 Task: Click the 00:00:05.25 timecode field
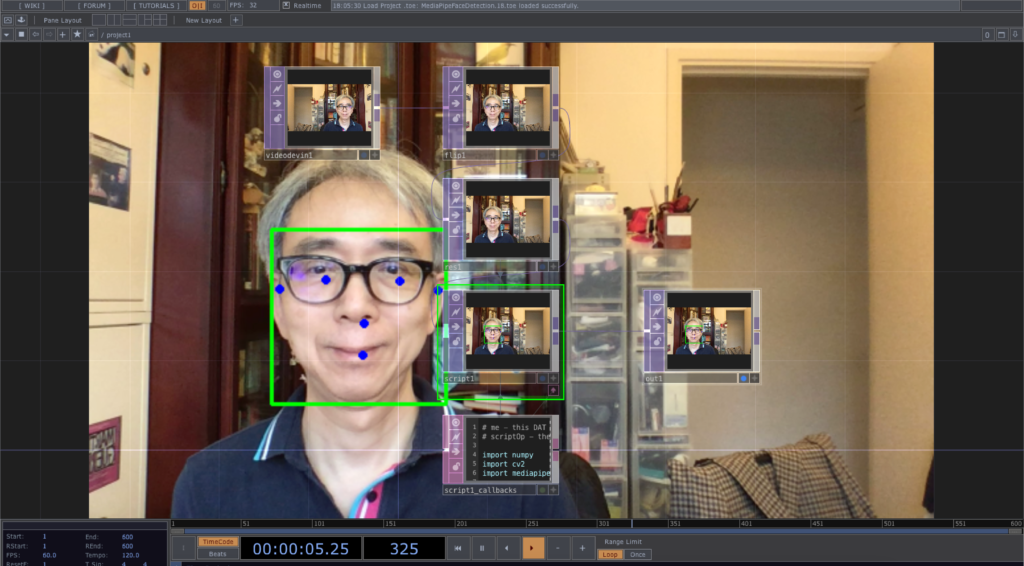point(300,549)
